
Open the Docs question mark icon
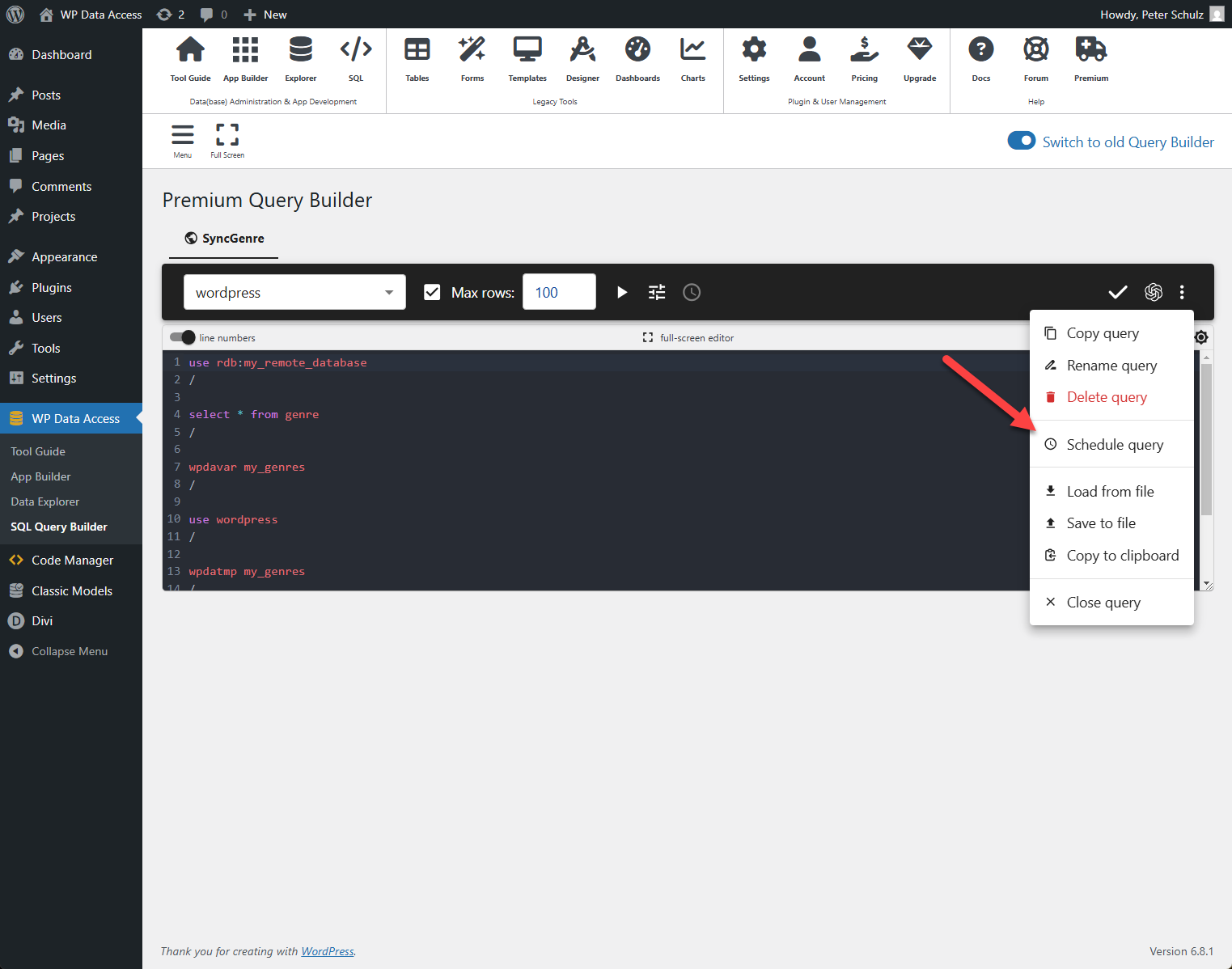[981, 50]
